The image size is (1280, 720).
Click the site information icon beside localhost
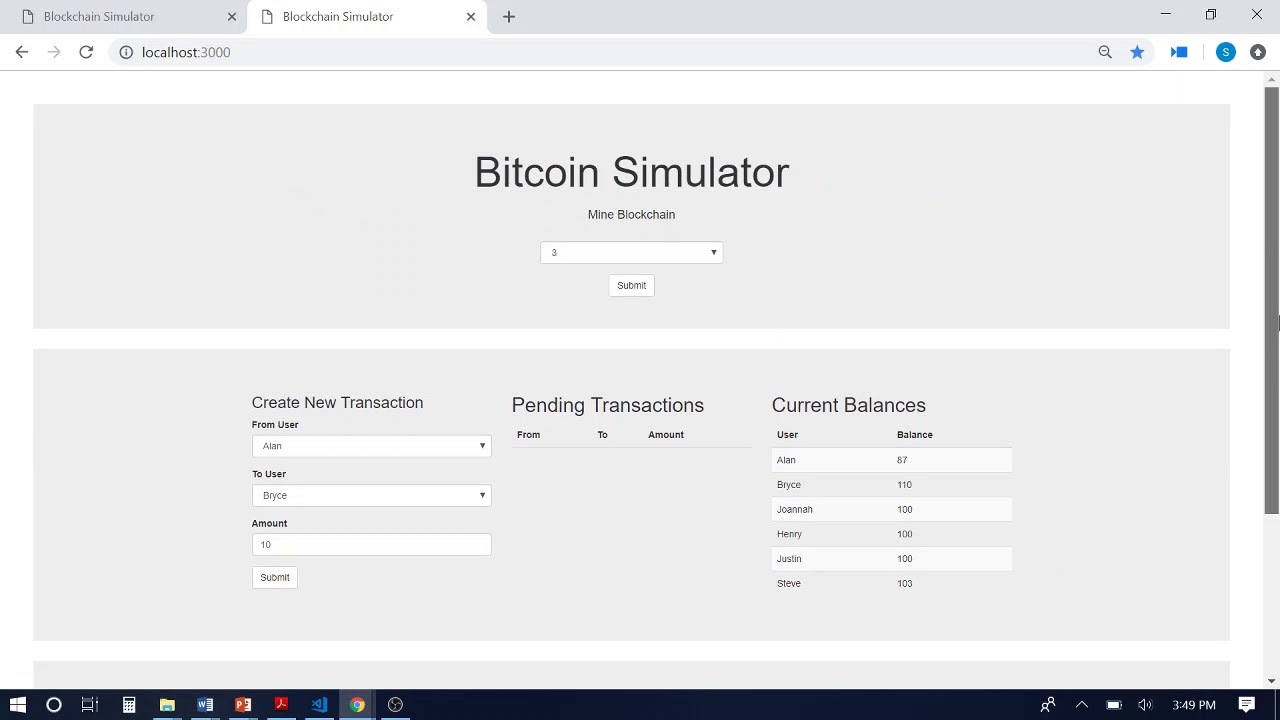126,52
